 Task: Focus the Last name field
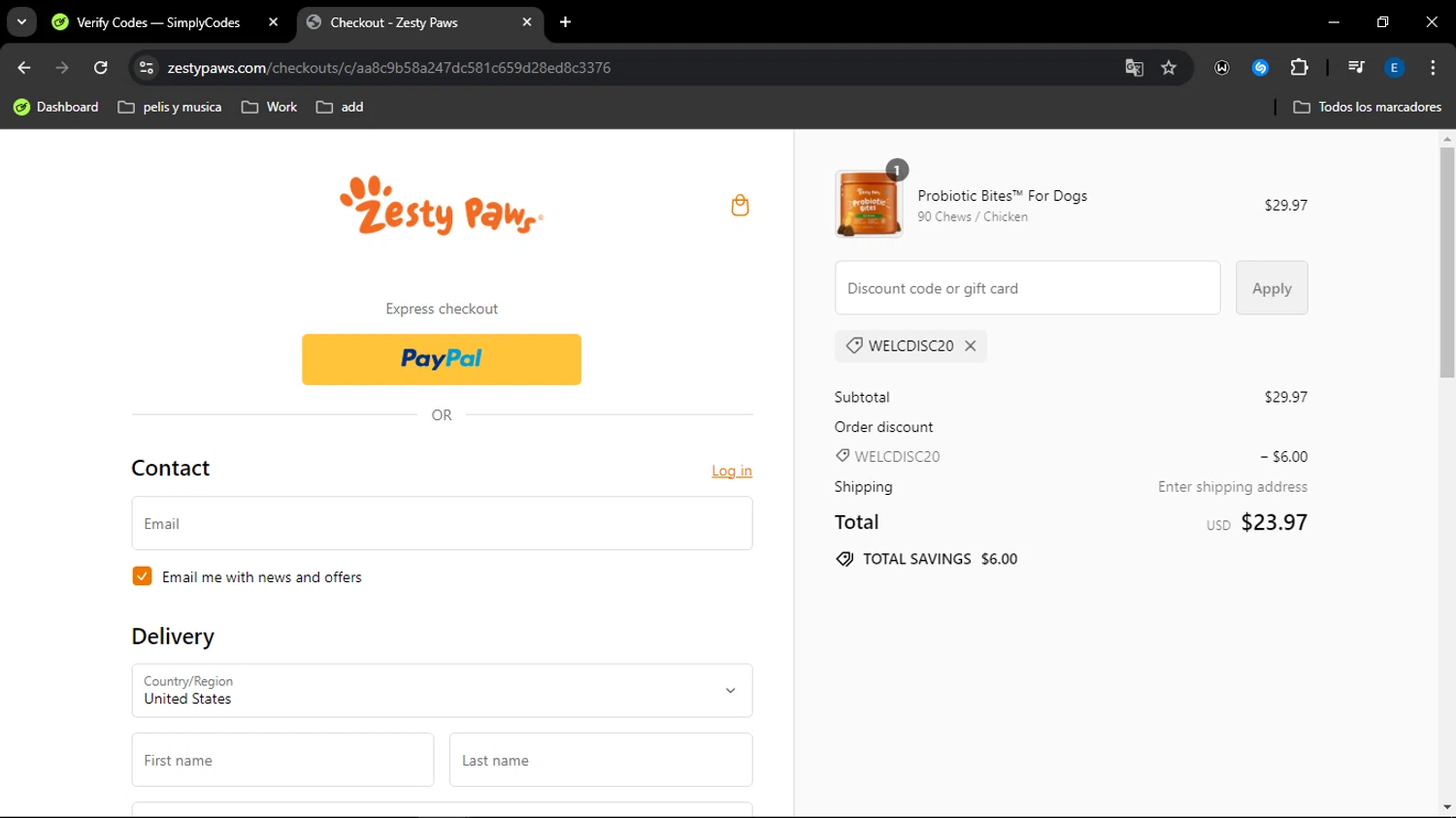(601, 760)
